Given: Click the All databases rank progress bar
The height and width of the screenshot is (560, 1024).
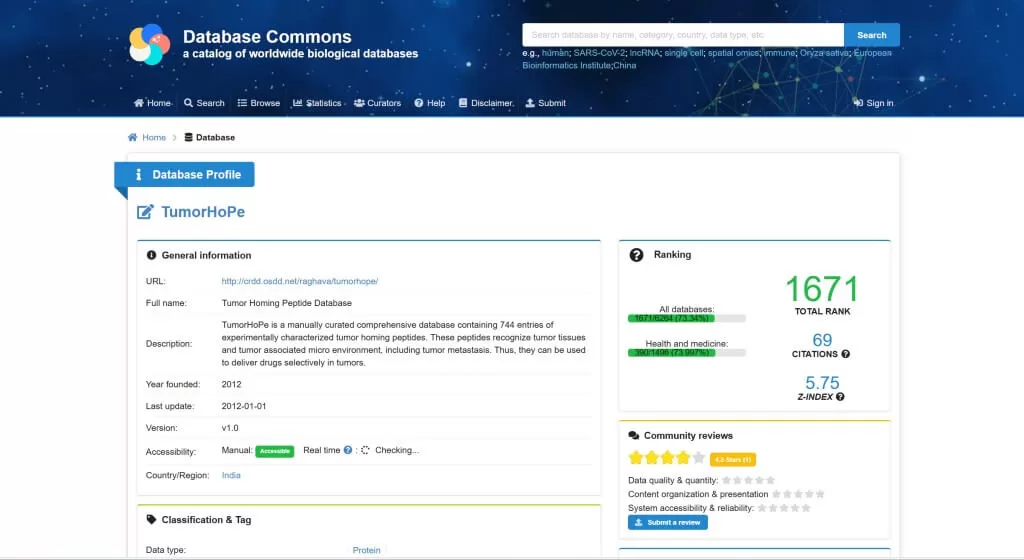Looking at the screenshot, I should click(686, 319).
